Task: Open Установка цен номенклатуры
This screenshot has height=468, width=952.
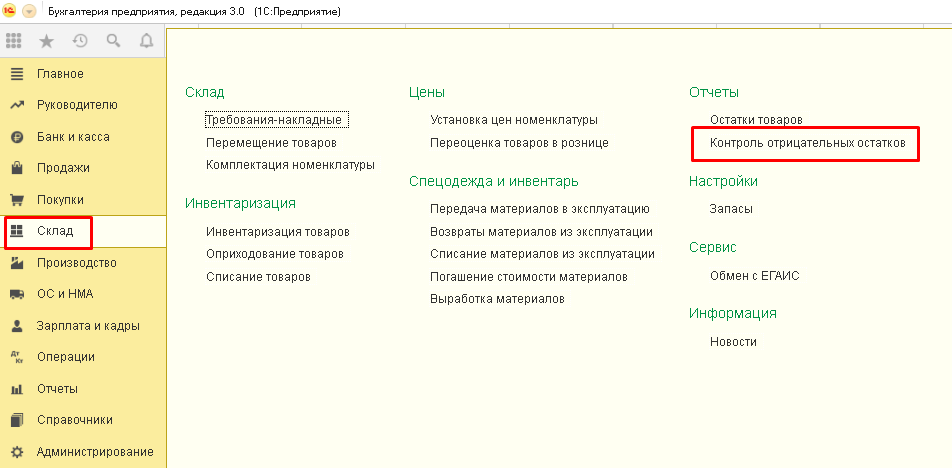Action: pos(514,120)
